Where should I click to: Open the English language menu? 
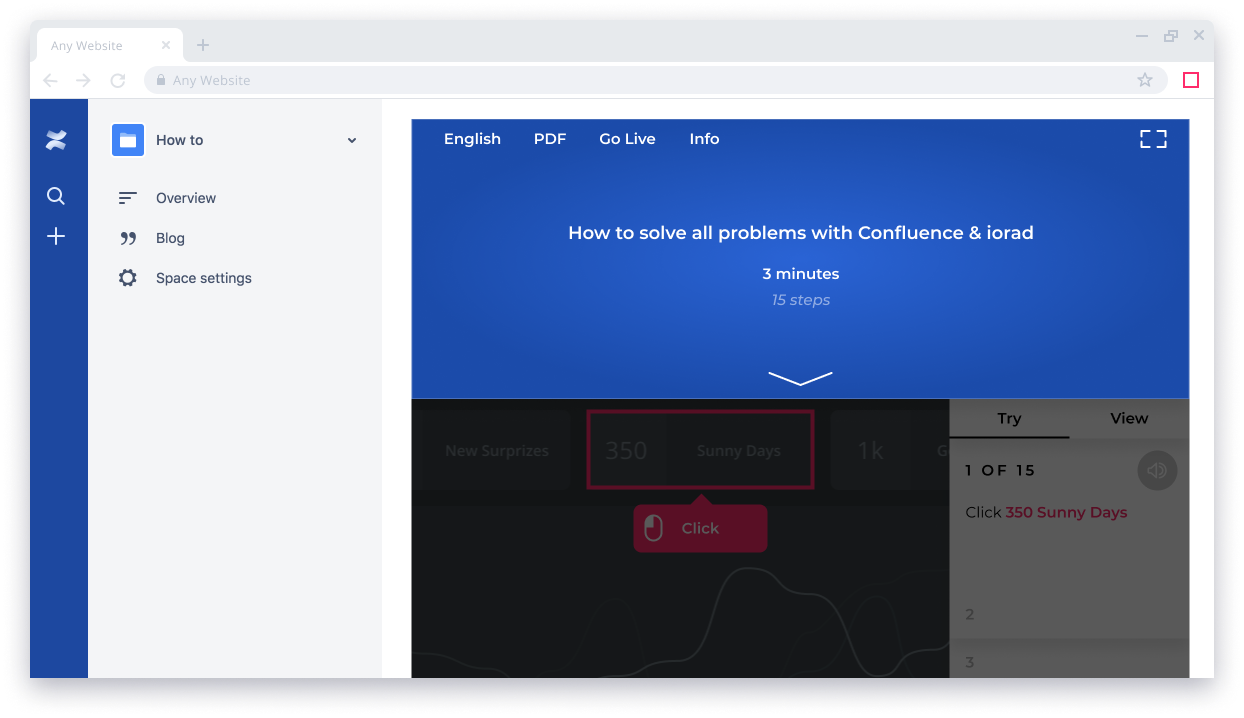click(x=472, y=139)
